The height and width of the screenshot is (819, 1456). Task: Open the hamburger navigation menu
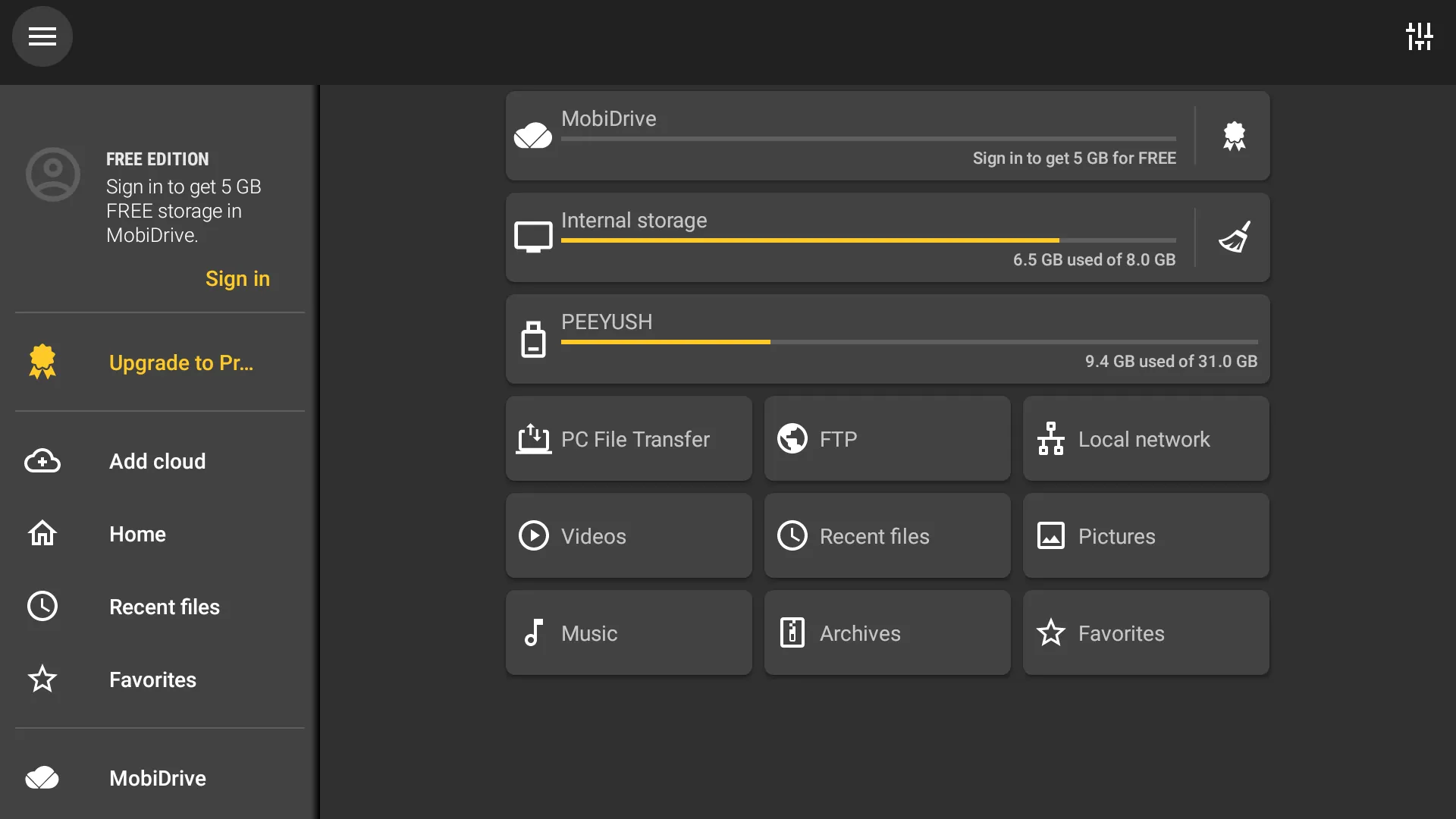(42, 36)
